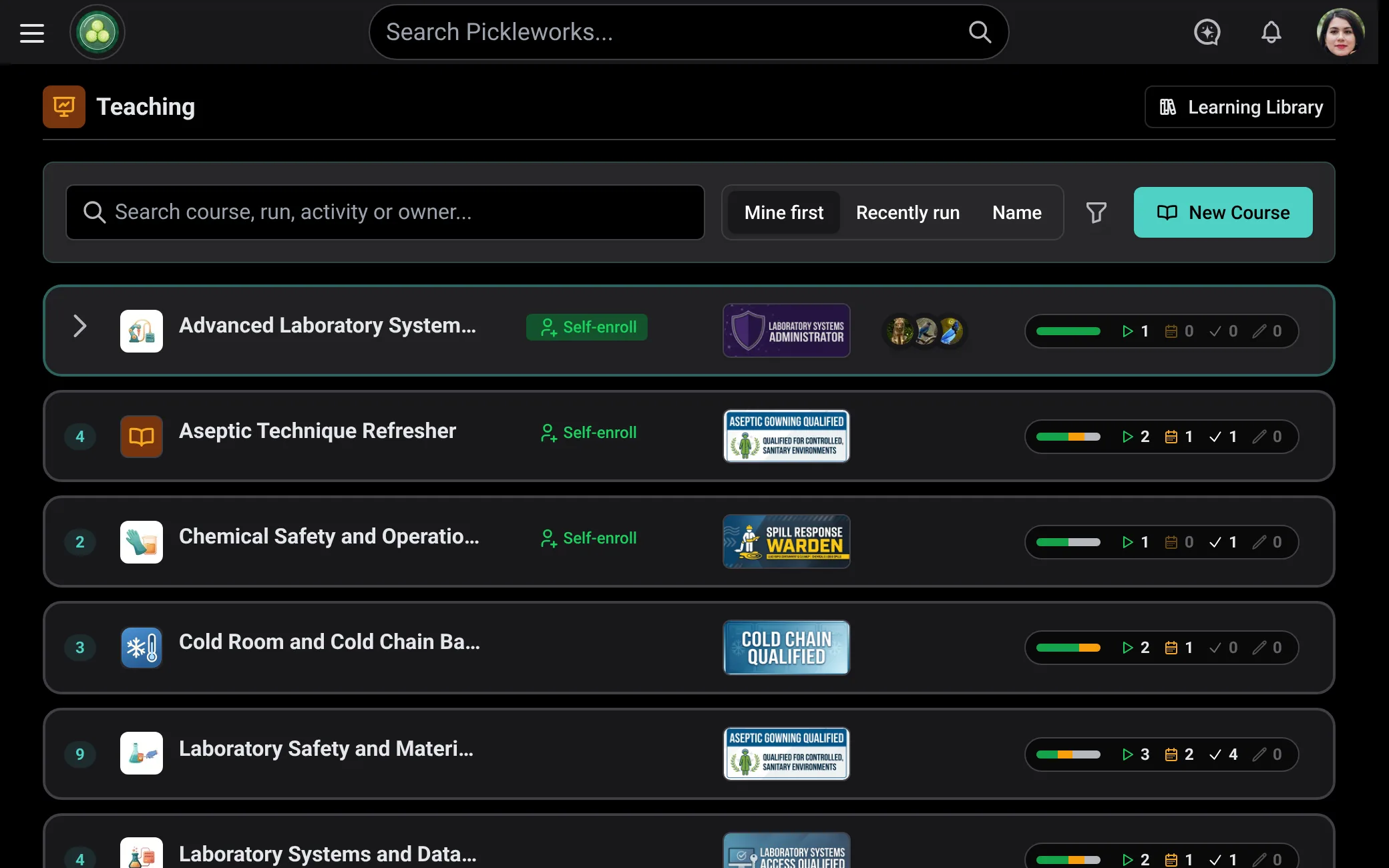1389x868 pixels.
Task: Expand Aseptic Technique Refresher count badge 4
Action: pyautogui.click(x=80, y=437)
